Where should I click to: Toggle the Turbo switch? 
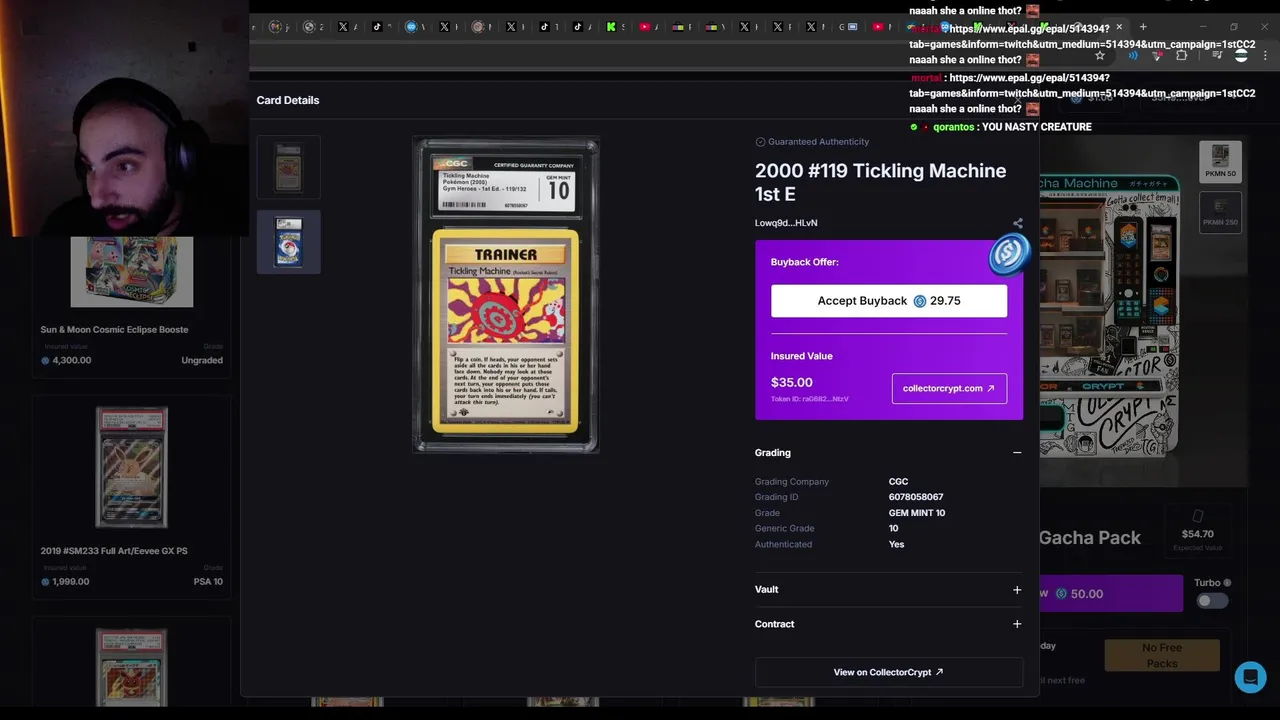1212,601
